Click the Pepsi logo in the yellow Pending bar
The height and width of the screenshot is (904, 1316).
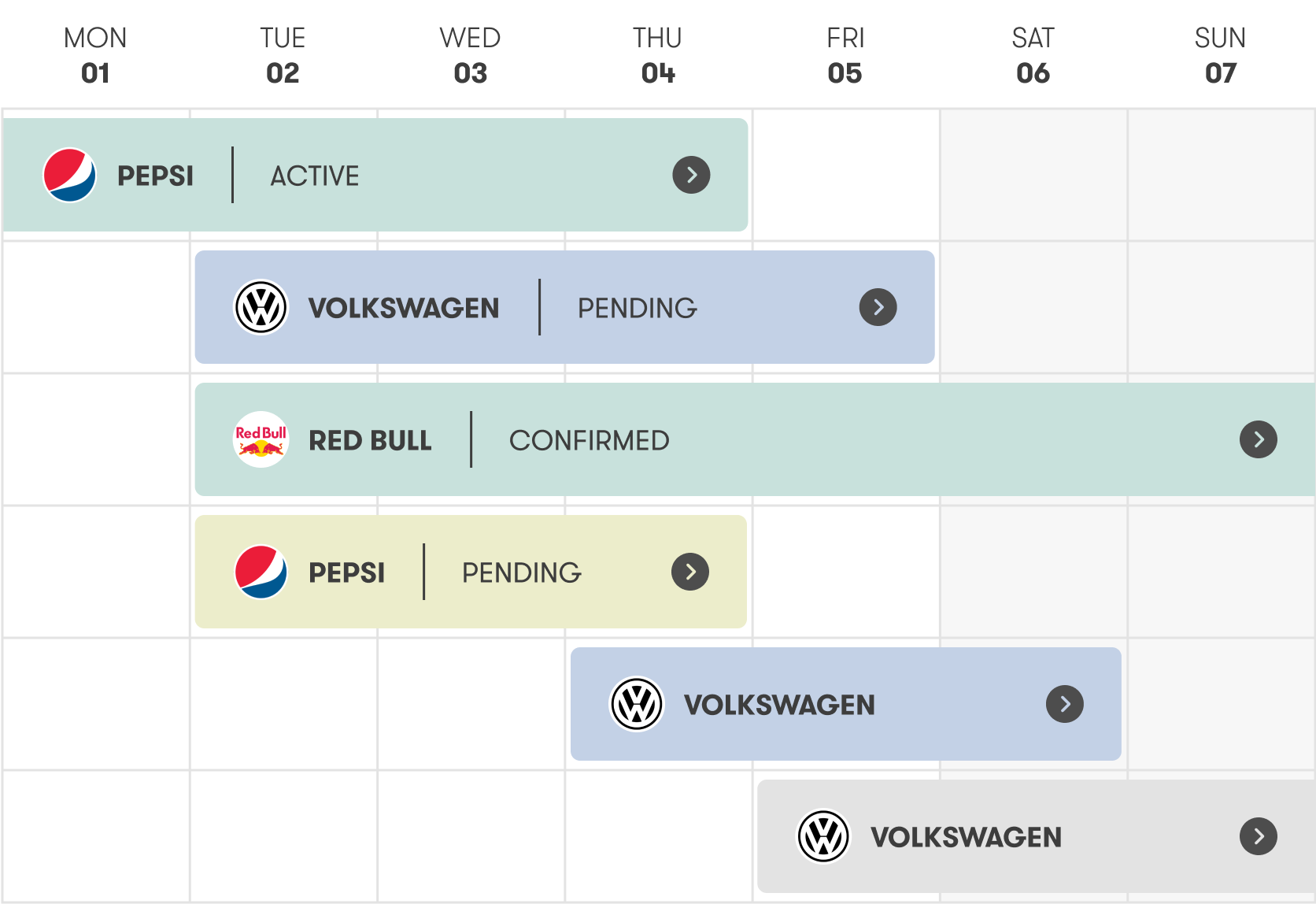click(261, 572)
